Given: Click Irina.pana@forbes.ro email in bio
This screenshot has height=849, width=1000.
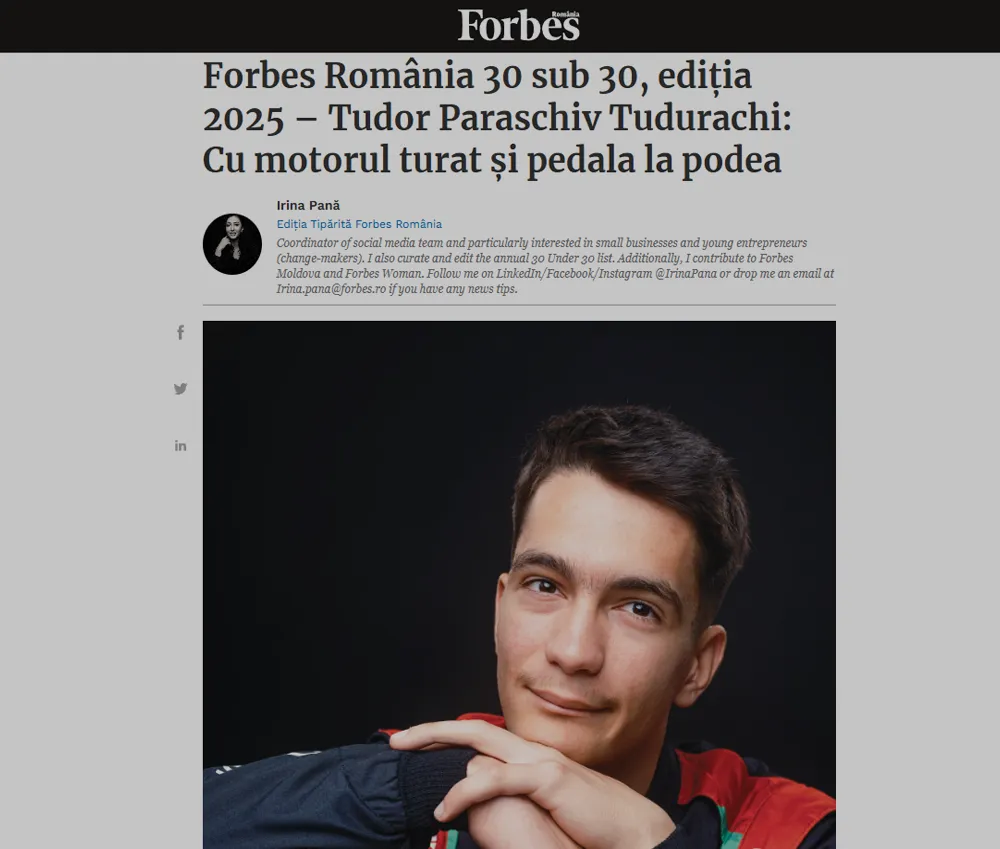Looking at the screenshot, I should (x=331, y=289).
